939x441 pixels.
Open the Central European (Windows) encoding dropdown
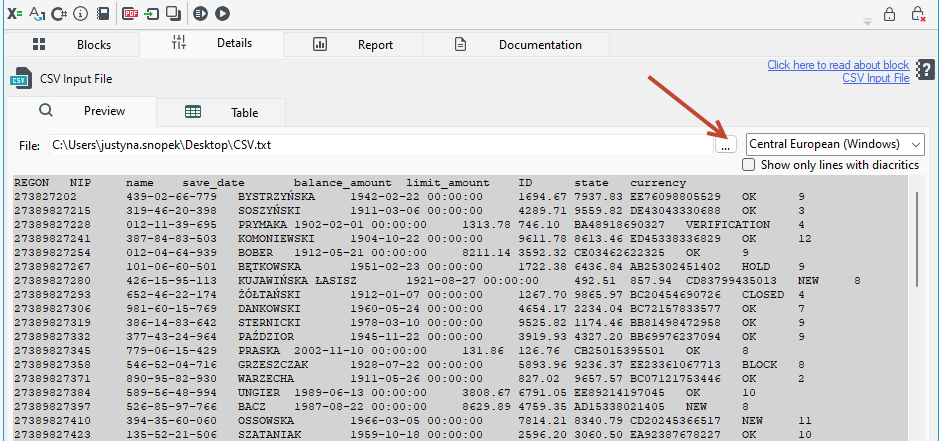[x=835, y=144]
